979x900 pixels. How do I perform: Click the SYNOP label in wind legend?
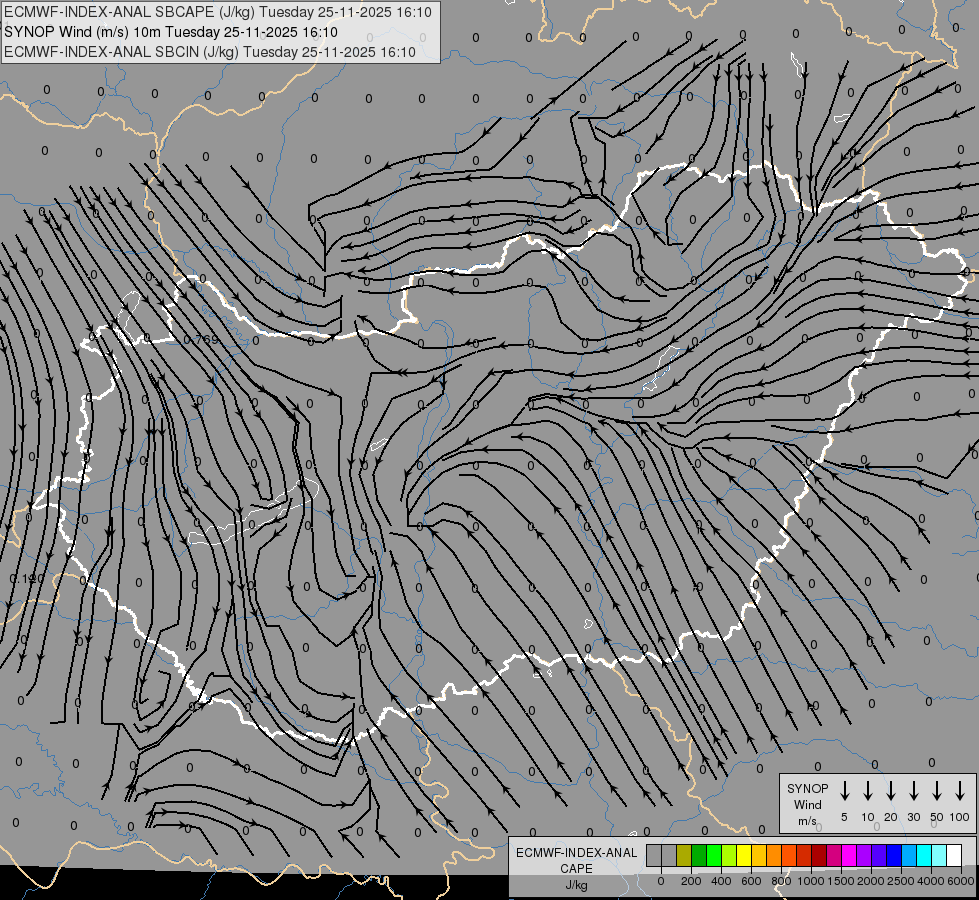click(807, 788)
